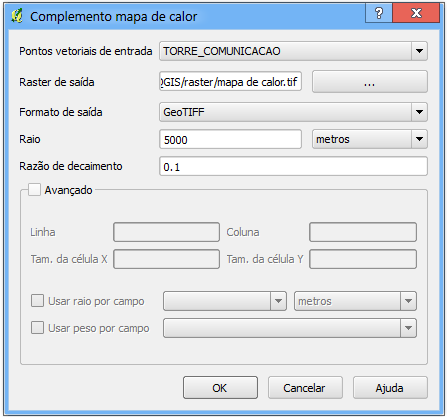Viewport: 447px width, 417px height.
Task: Open the Raio units metros dropdown
Action: coord(370,139)
